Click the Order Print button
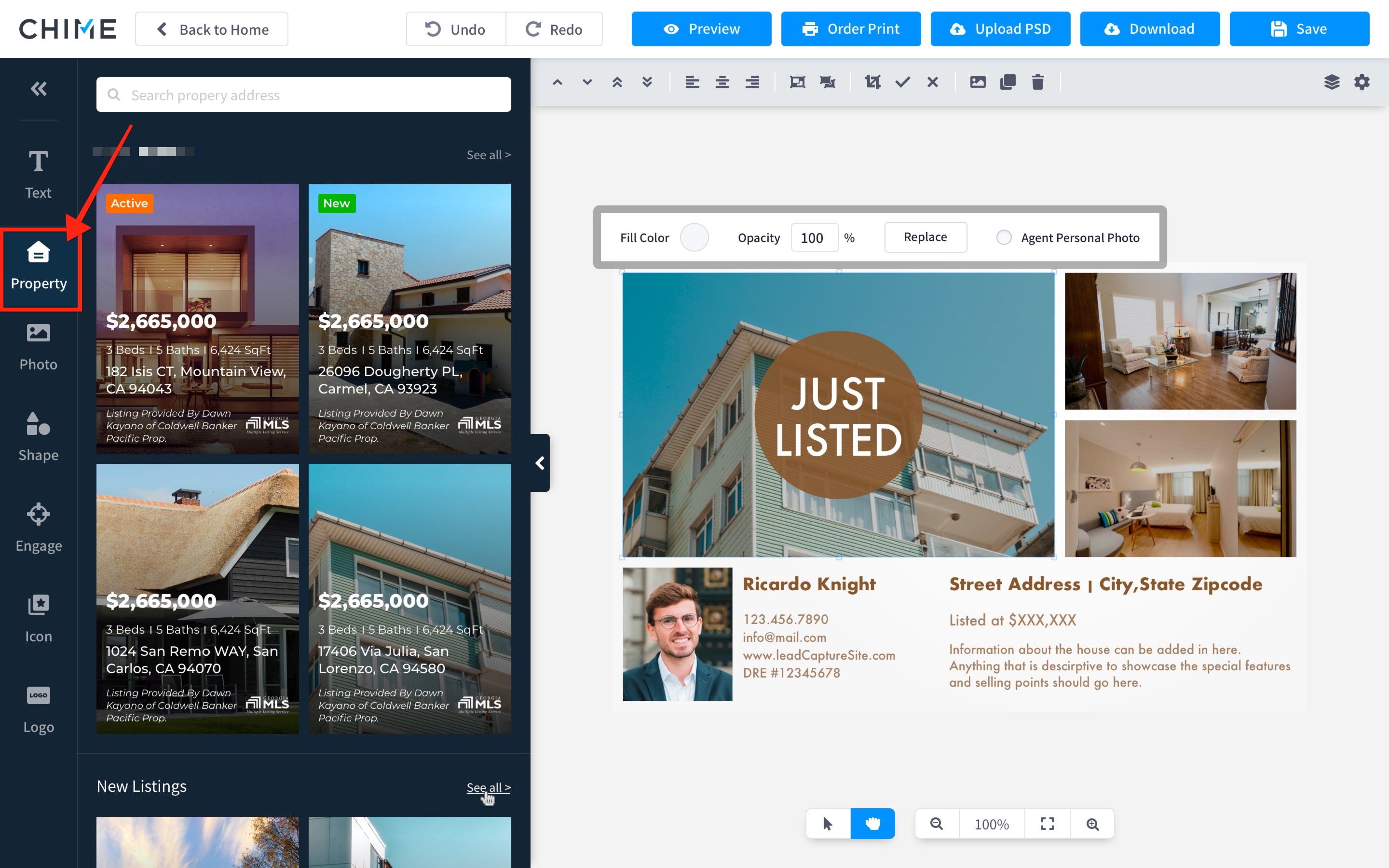This screenshot has width=1389, height=868. 851,29
